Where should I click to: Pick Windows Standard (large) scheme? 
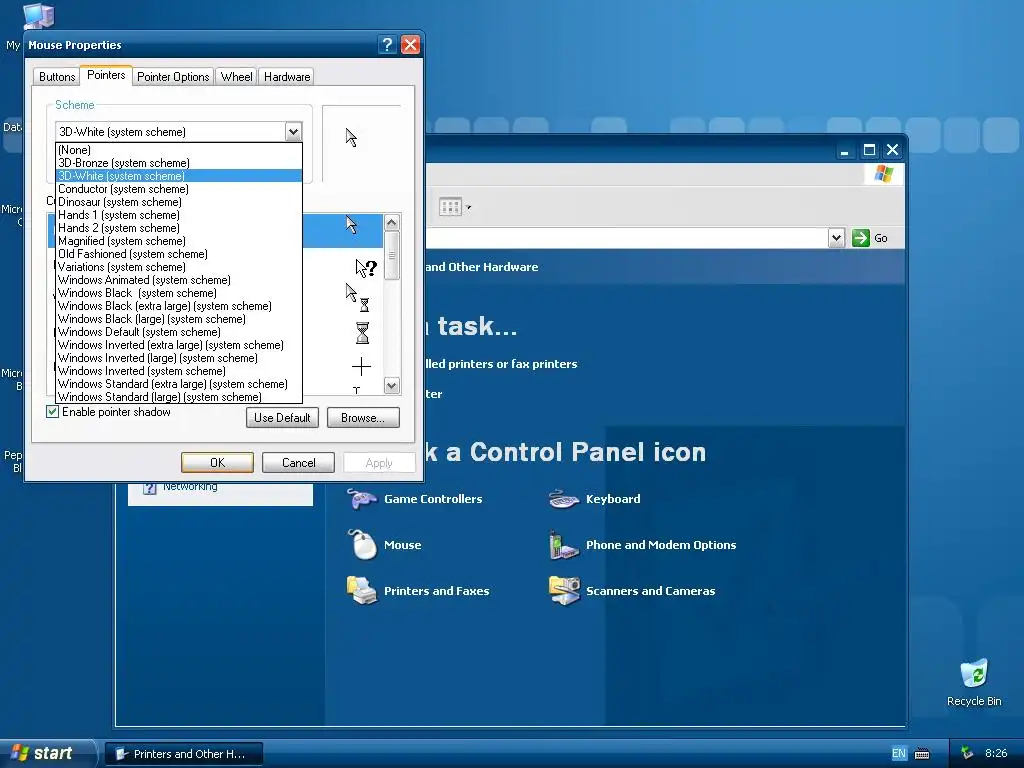coord(179,397)
